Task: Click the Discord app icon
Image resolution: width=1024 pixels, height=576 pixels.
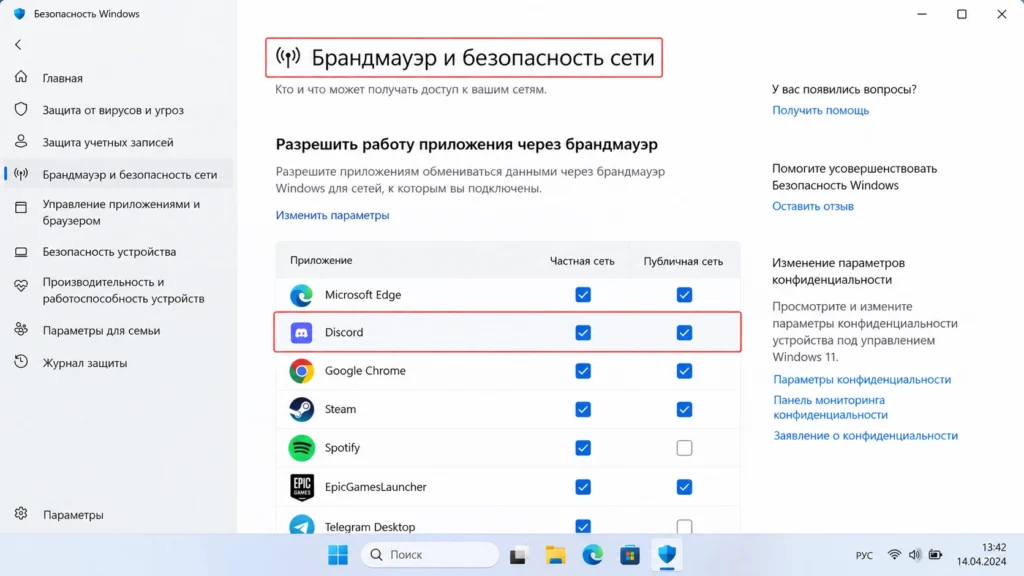Action: pyautogui.click(x=301, y=332)
